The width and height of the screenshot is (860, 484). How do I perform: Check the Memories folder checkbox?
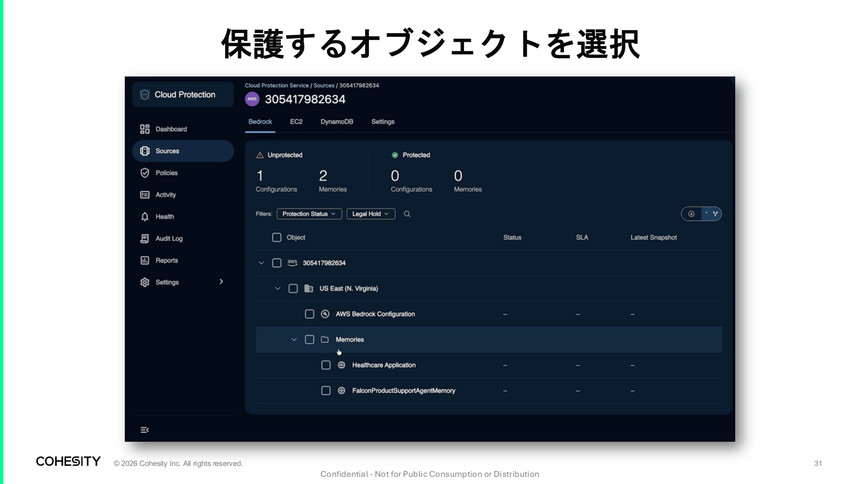(310, 340)
